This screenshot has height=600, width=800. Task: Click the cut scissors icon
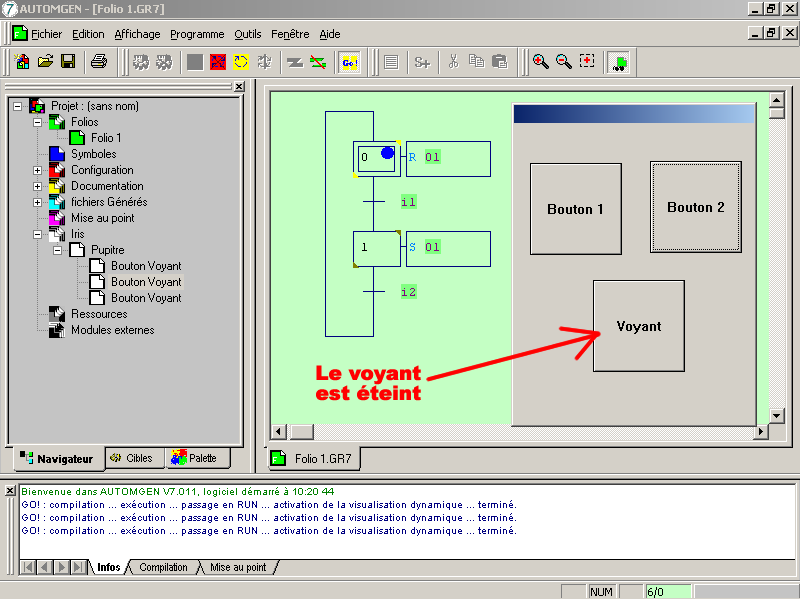coord(453,62)
